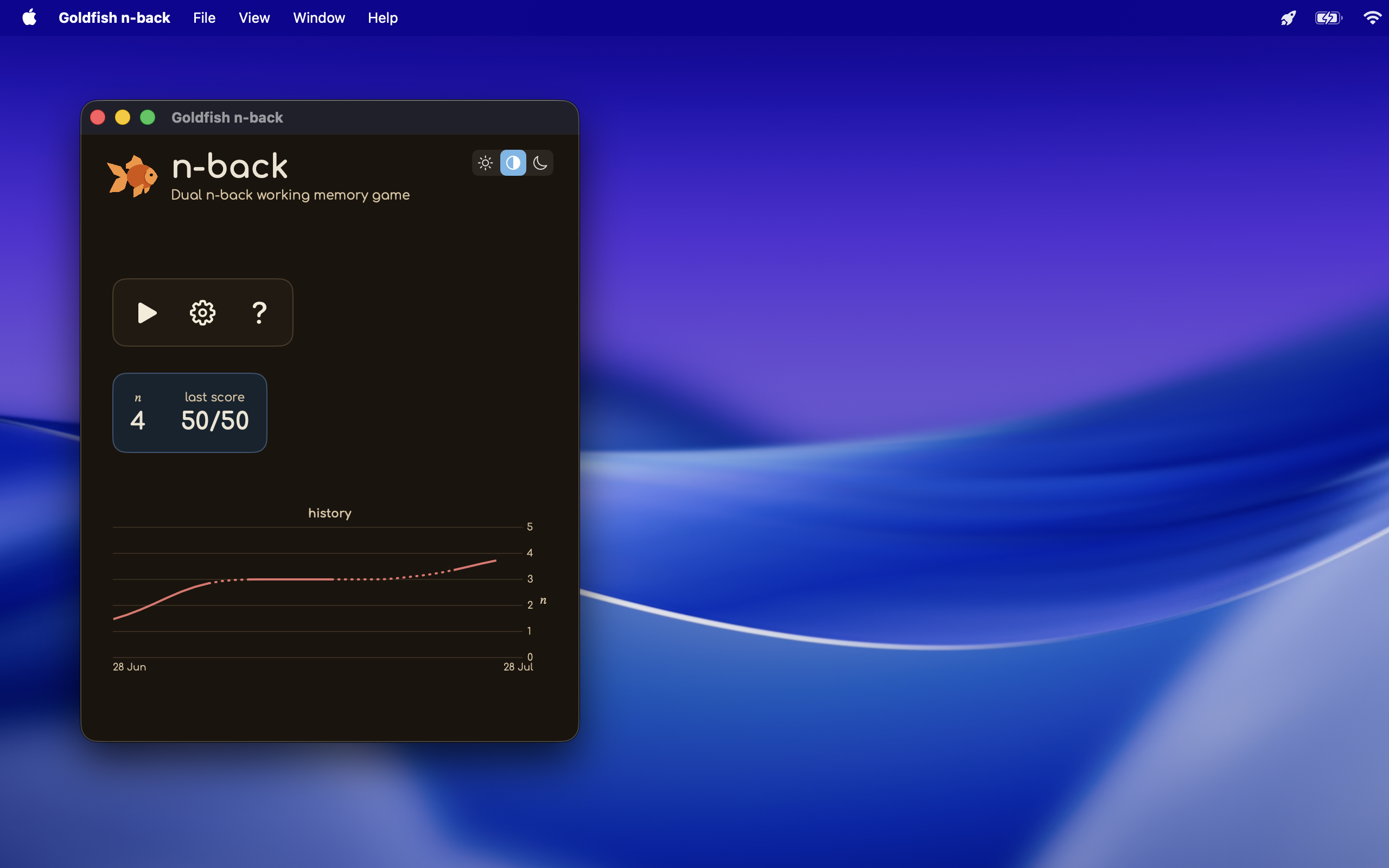Click the n value 4 in score card
The image size is (1389, 868).
[x=138, y=420]
